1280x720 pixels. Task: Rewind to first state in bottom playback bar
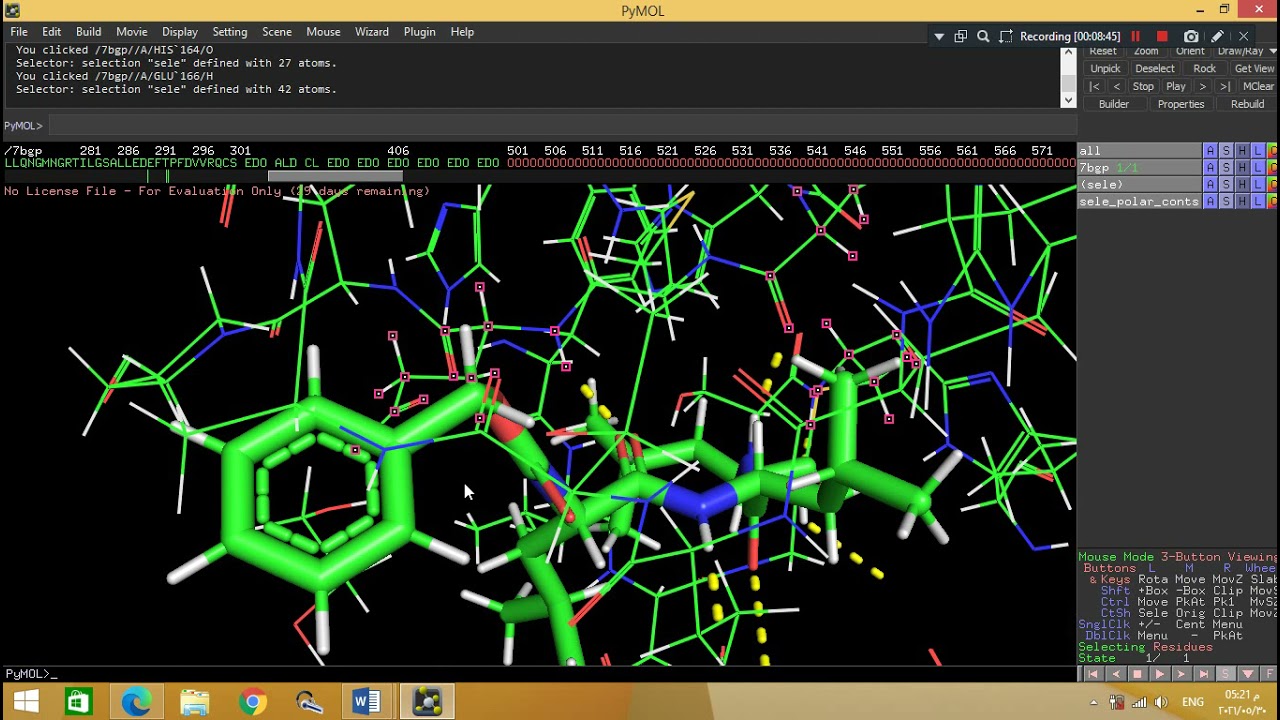tap(1093, 674)
